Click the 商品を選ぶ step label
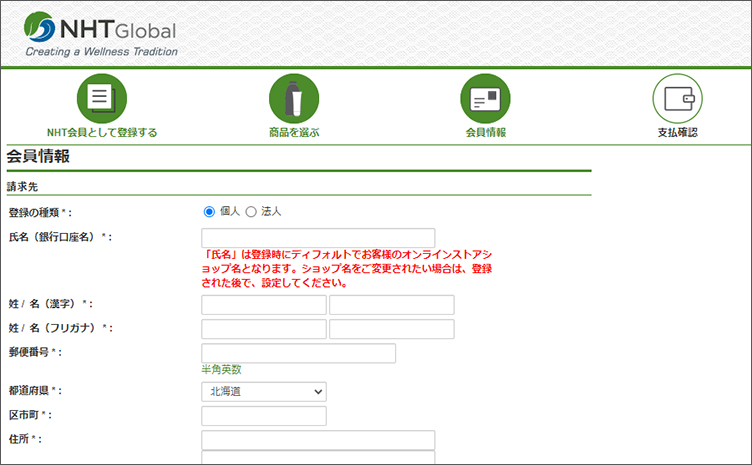Screen dimensions: 752x465 (x=294, y=132)
